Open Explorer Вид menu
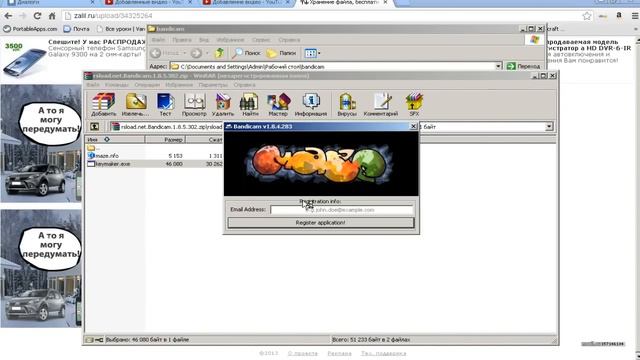This screenshot has height=360, width=640. [204, 40]
